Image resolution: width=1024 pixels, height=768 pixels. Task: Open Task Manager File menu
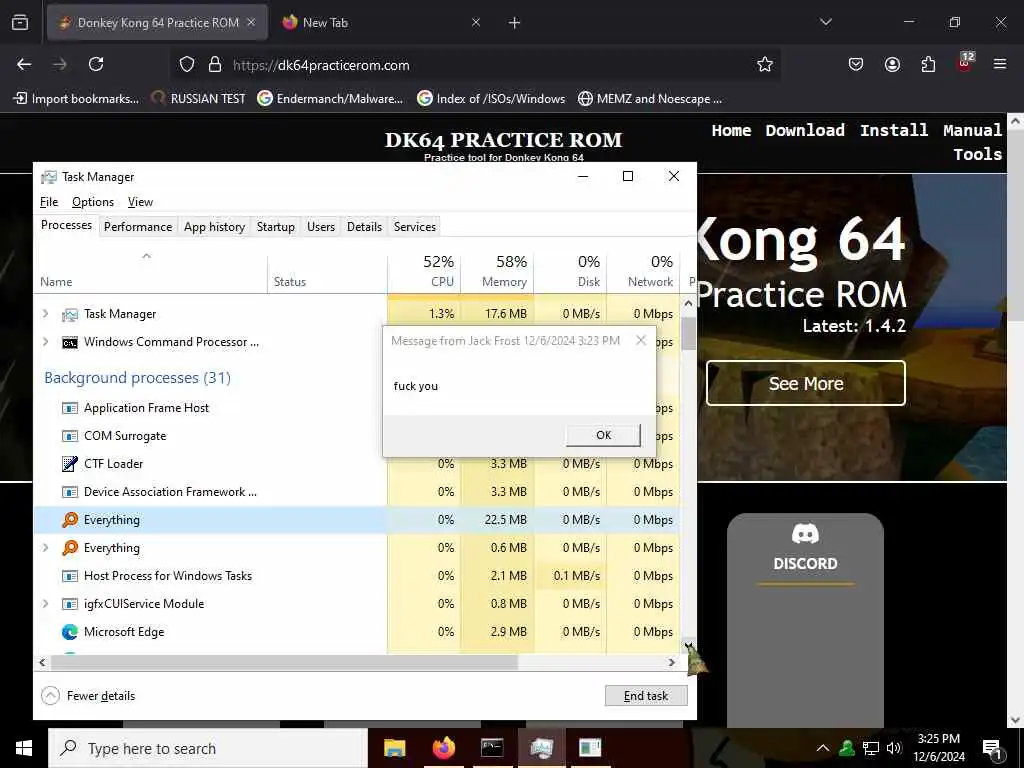[49, 202]
